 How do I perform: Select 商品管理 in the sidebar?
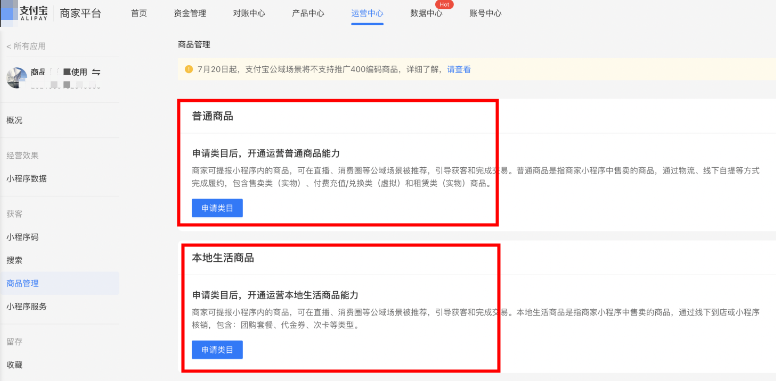click(x=59, y=284)
